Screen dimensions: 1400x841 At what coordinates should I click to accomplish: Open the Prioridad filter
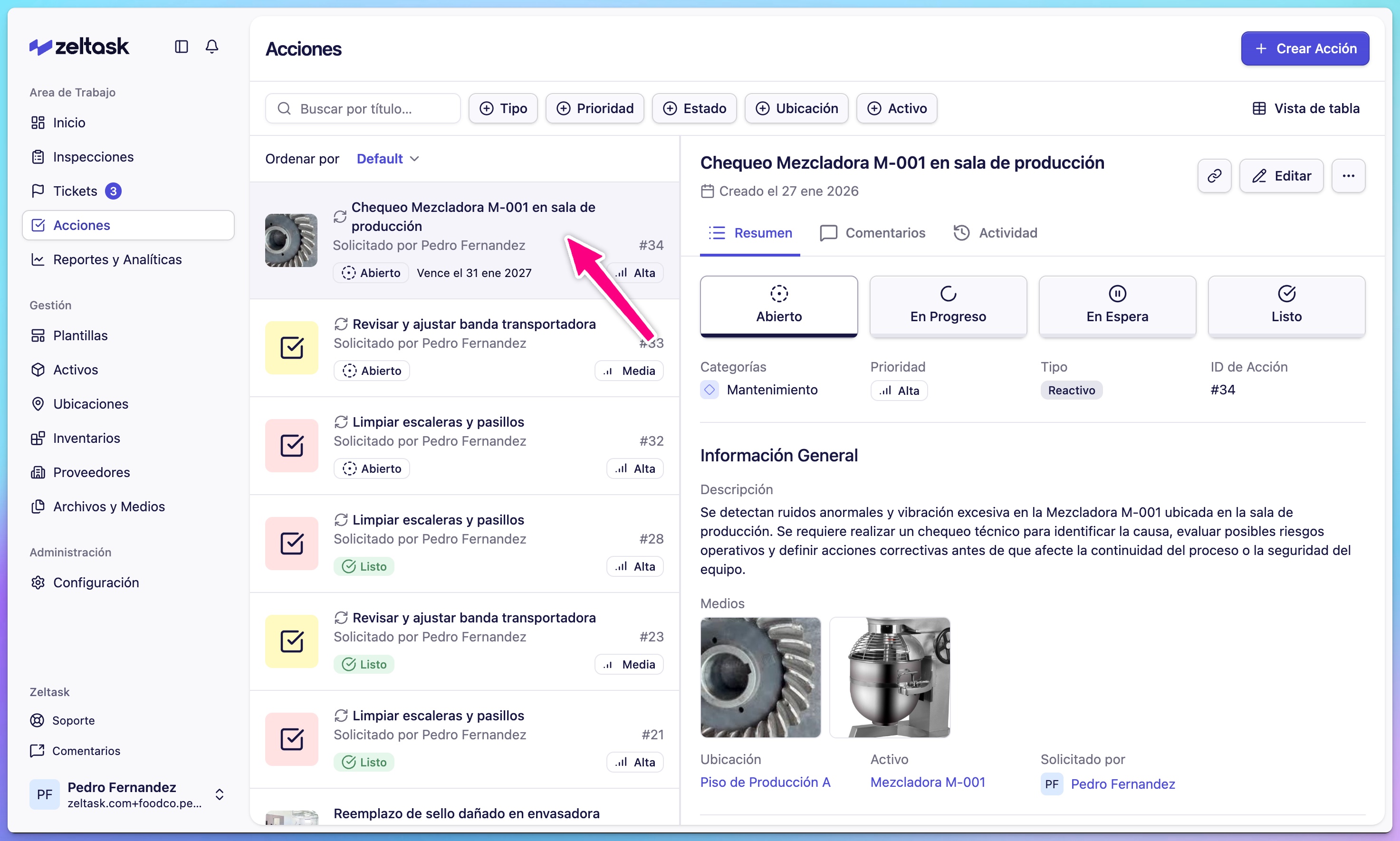click(x=594, y=108)
